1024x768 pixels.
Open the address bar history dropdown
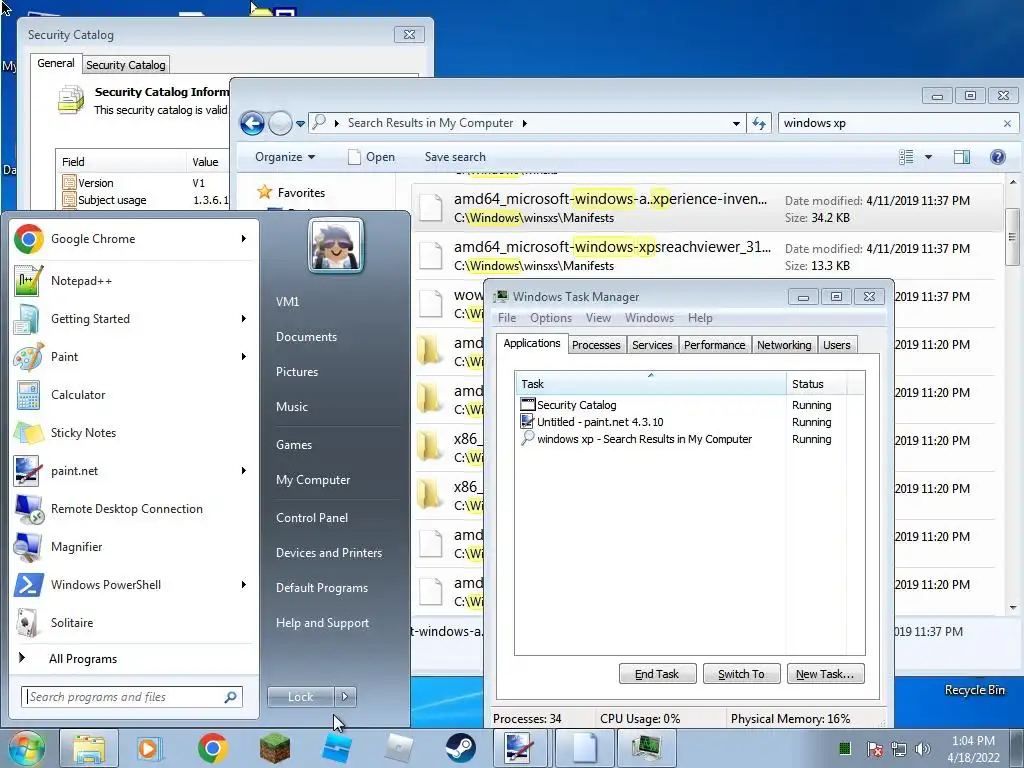(736, 123)
